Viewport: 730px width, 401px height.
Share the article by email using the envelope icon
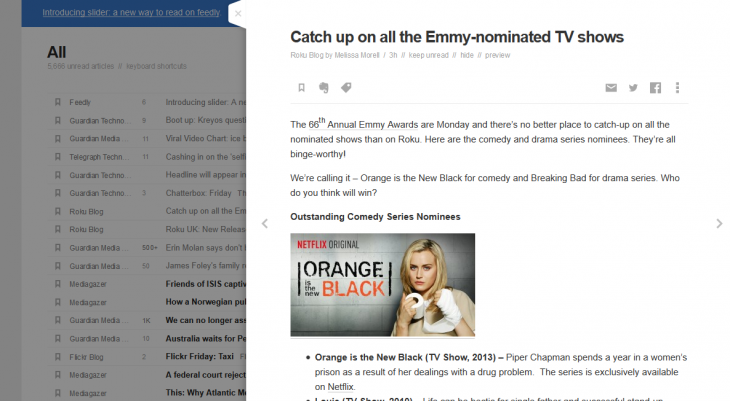pyautogui.click(x=611, y=88)
